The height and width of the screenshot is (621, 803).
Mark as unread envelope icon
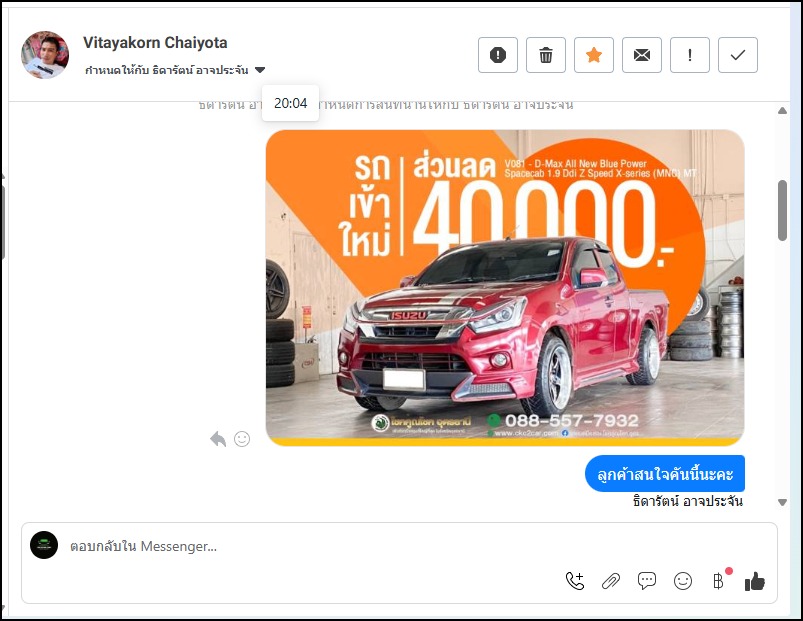point(642,55)
